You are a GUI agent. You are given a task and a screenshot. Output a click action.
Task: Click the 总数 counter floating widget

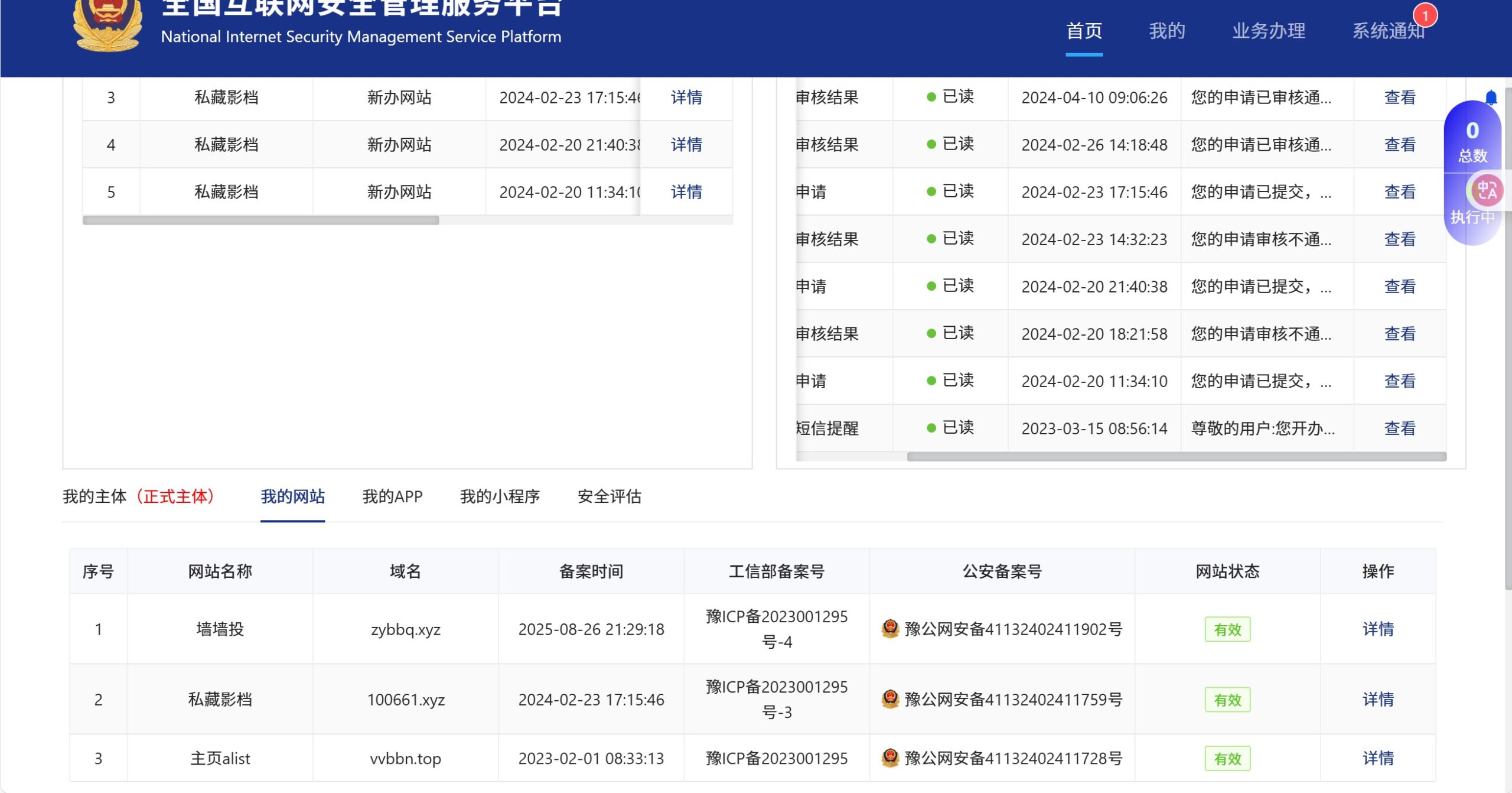(x=1472, y=141)
